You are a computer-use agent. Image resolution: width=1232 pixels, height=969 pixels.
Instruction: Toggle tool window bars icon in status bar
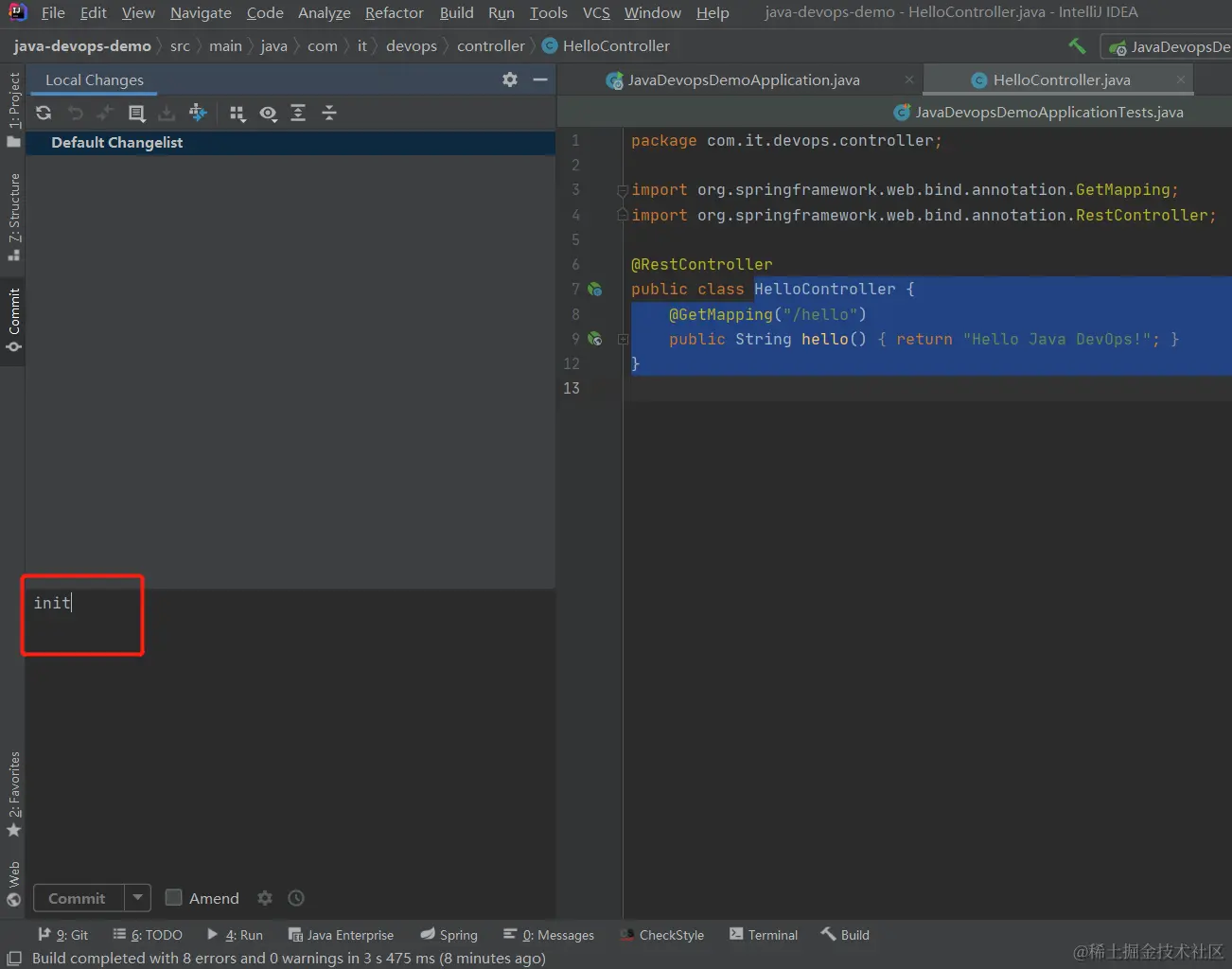click(14, 958)
